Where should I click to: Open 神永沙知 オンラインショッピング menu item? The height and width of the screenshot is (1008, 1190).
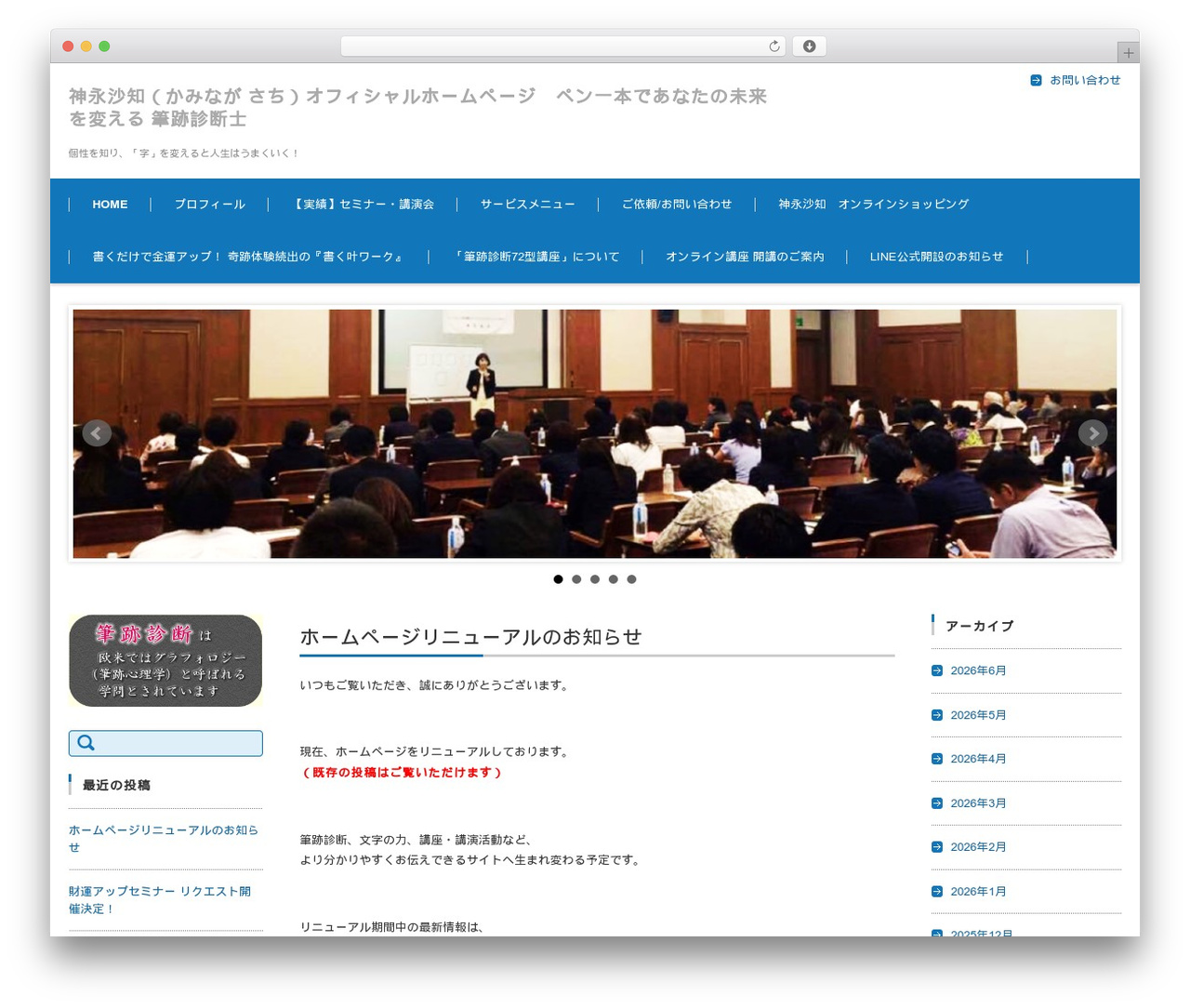click(874, 205)
